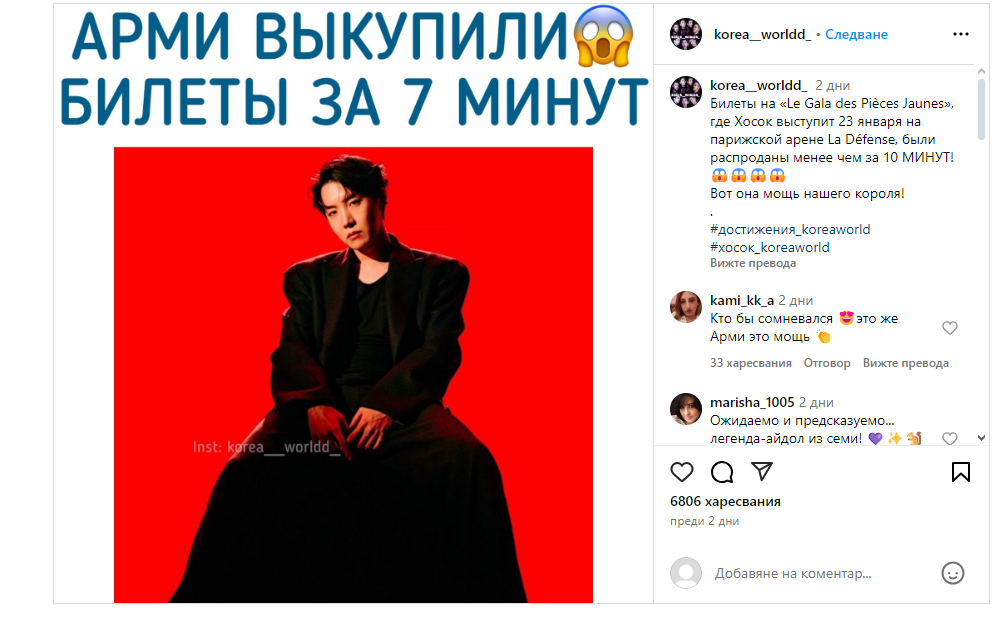This screenshot has height=617, width=993.
Task: Open the three-dot more options menu
Action: coord(961,34)
